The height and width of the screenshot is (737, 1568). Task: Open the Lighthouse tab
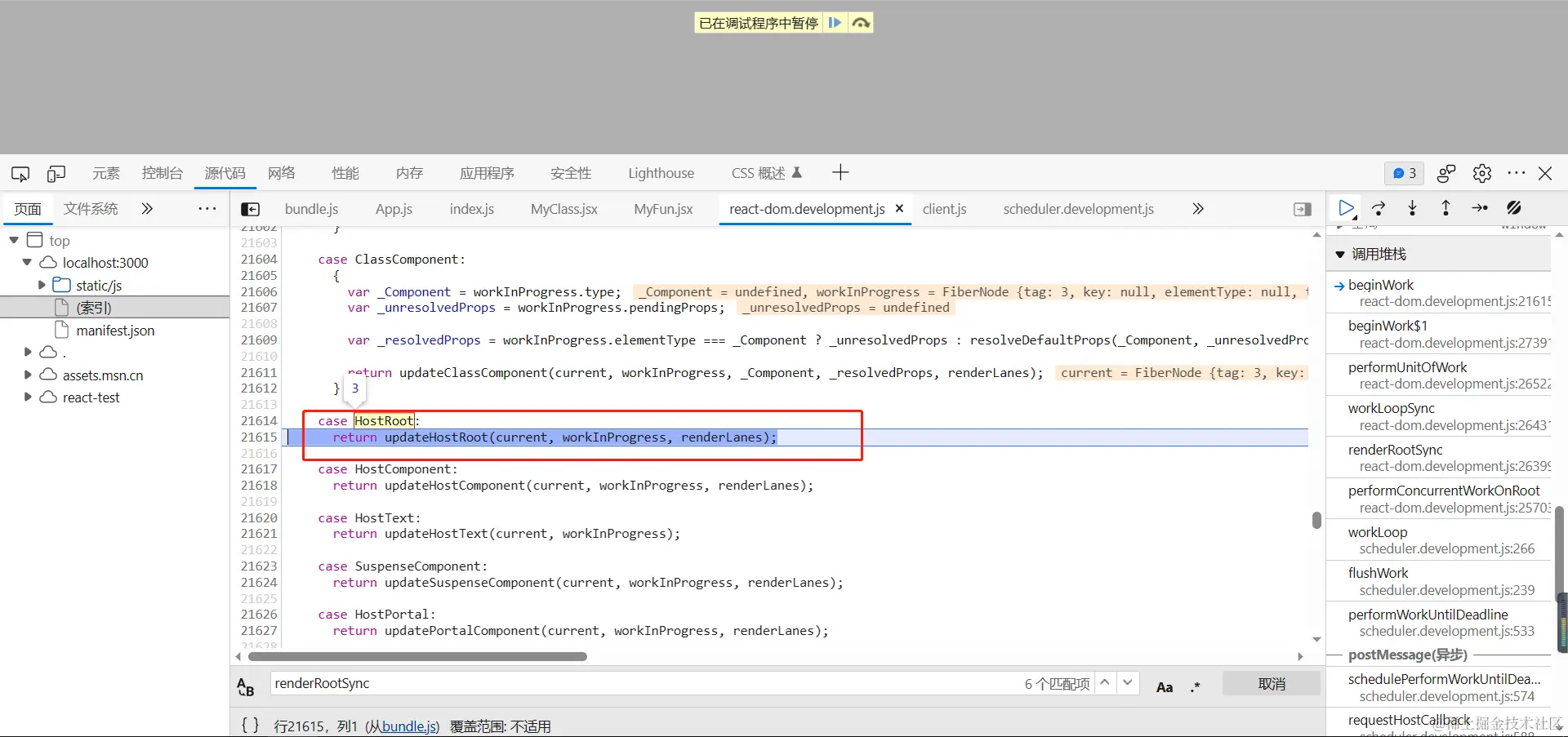tap(661, 173)
